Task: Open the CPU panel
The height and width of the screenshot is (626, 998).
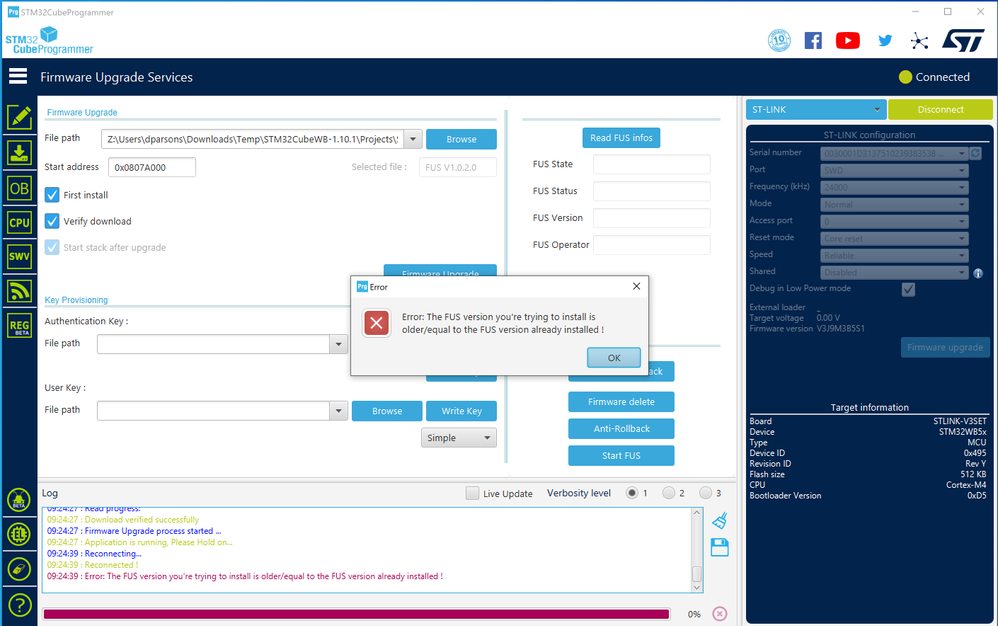Action: [x=19, y=222]
